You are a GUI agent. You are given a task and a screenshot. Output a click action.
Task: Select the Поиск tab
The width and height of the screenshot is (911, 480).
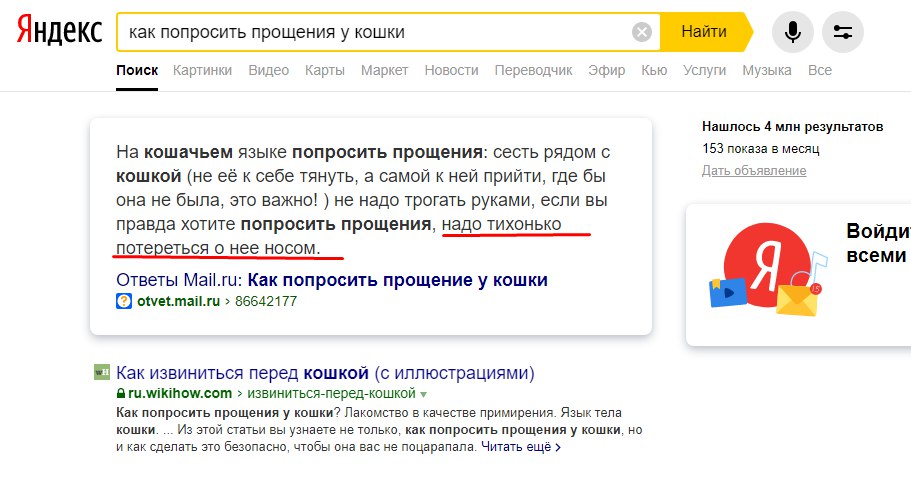137,70
